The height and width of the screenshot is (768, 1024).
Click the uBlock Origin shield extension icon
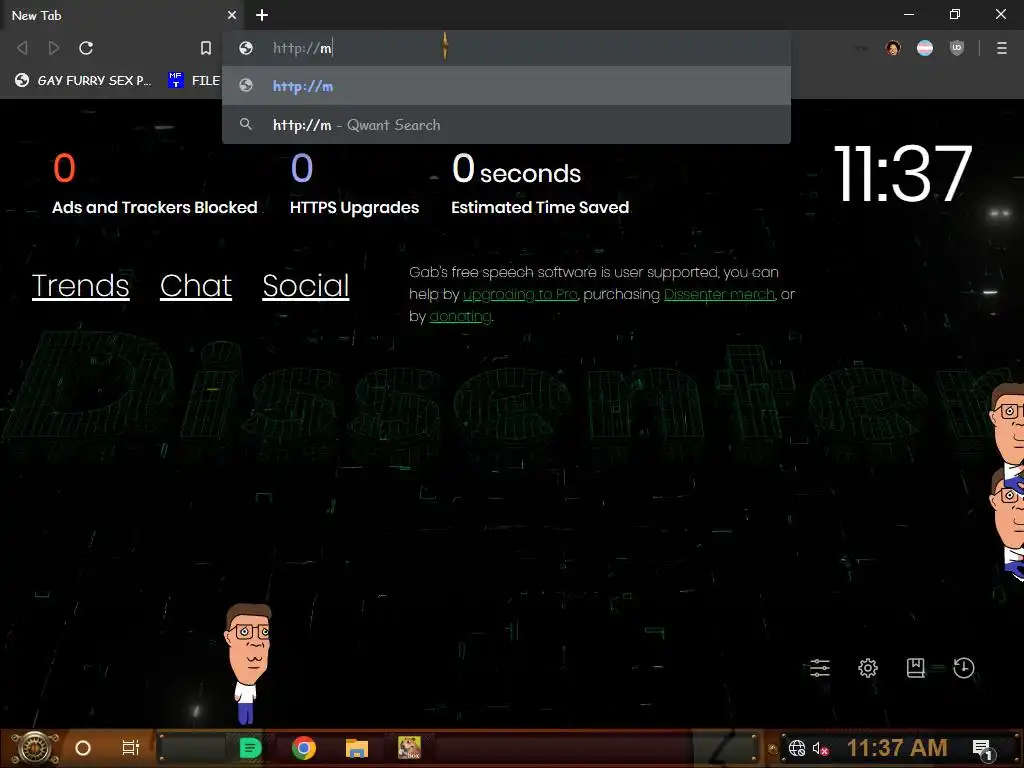coord(957,48)
